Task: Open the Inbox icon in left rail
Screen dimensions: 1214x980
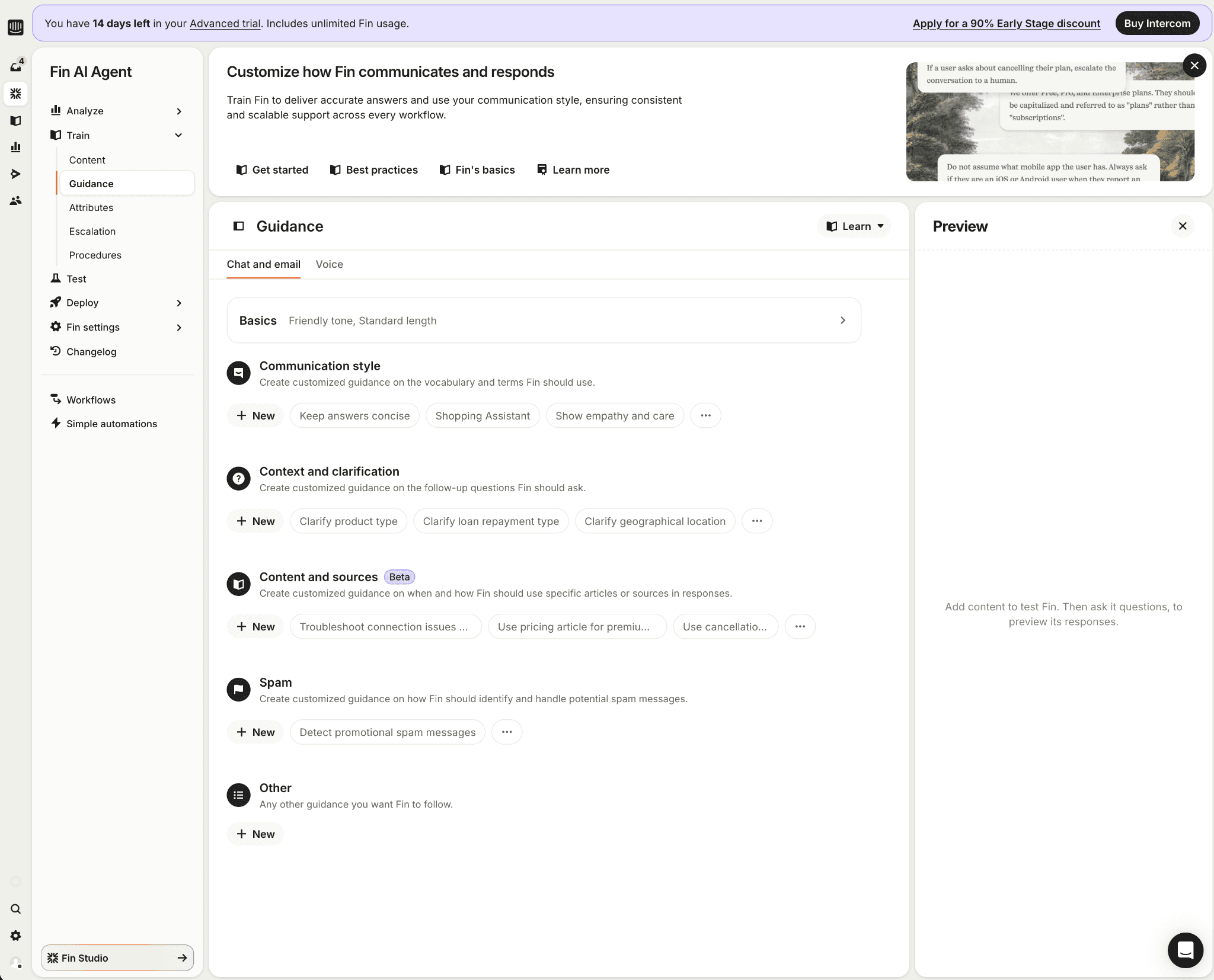Action: click(x=15, y=66)
